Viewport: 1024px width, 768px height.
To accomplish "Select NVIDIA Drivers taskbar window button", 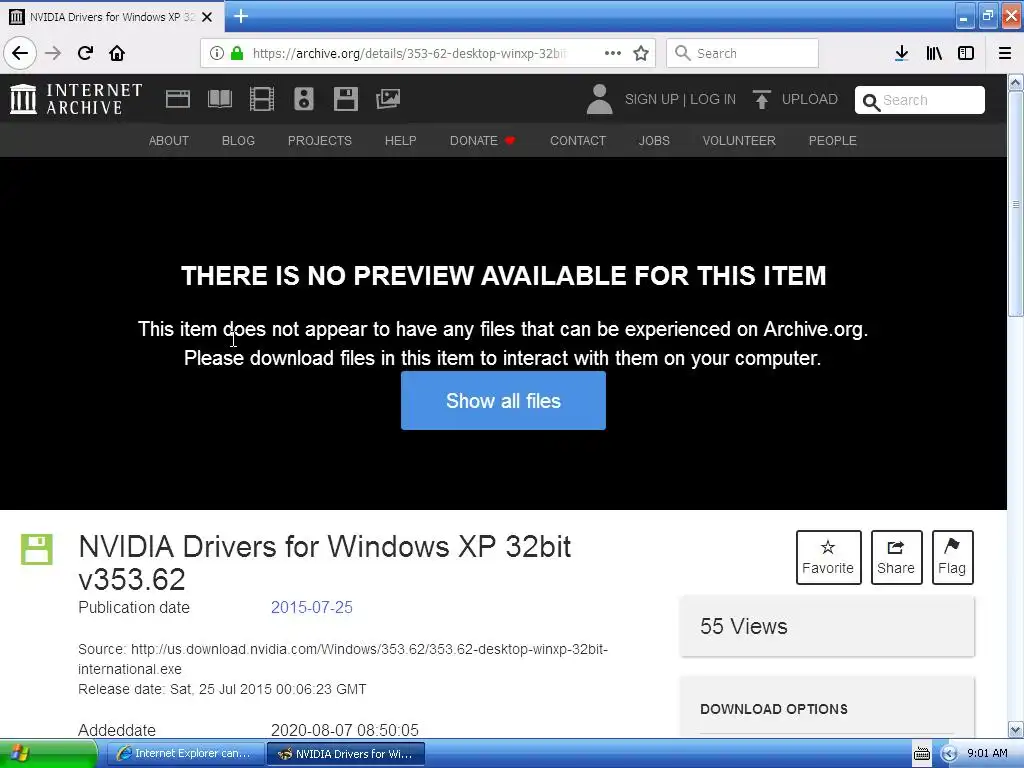I will [346, 754].
